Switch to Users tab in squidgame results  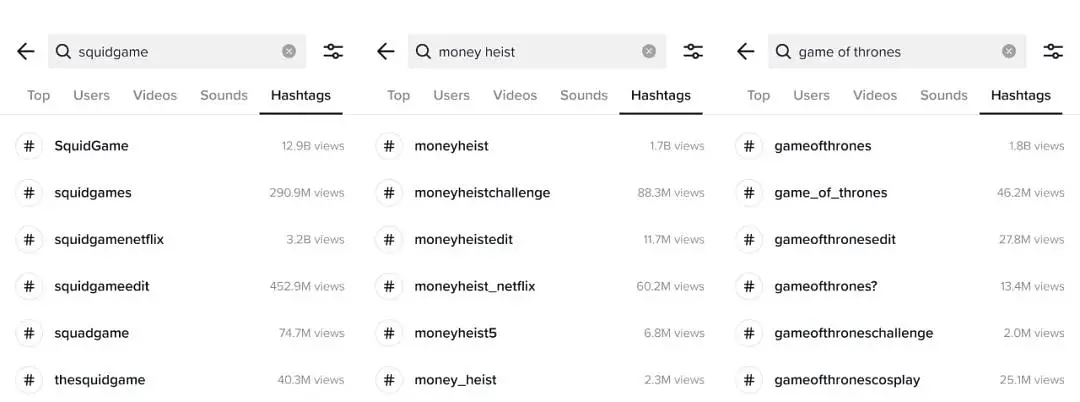tap(92, 96)
